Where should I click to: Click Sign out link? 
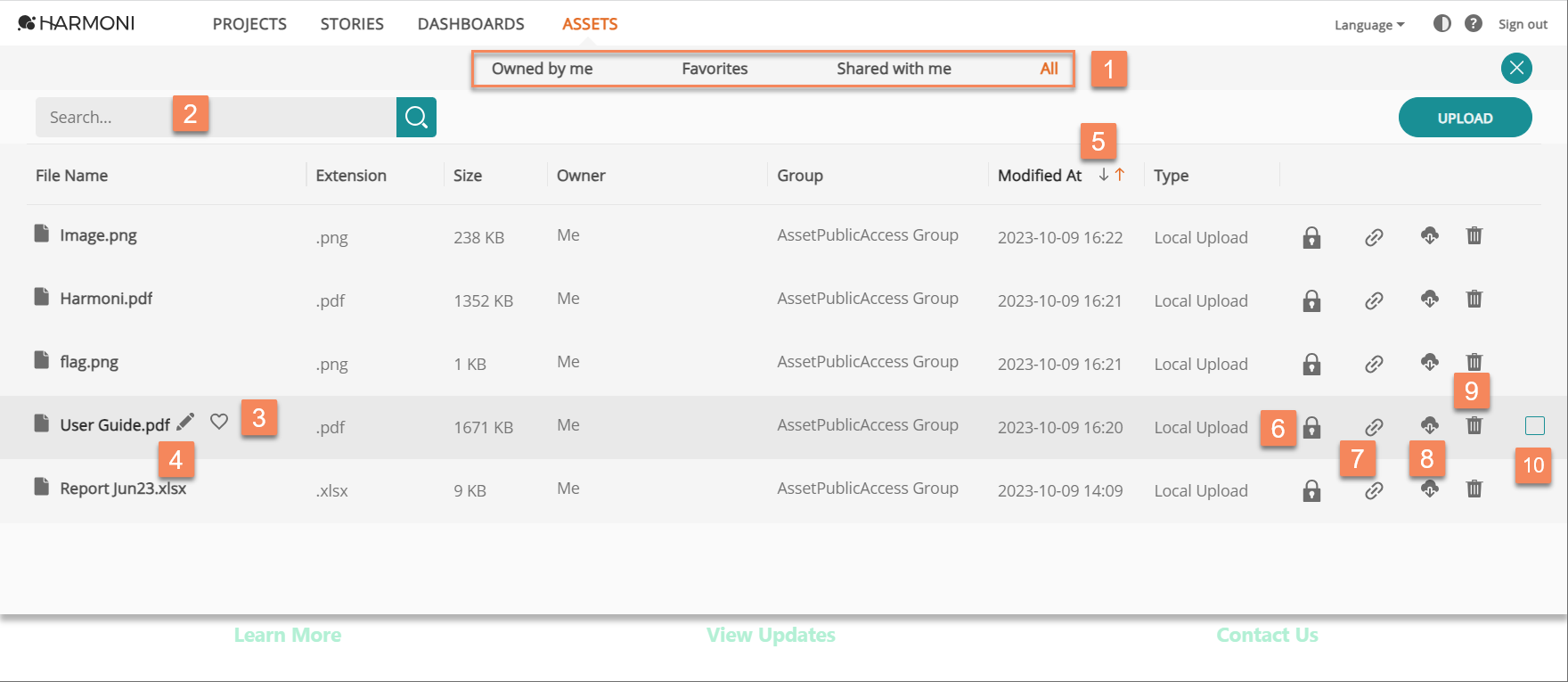coord(1523,24)
